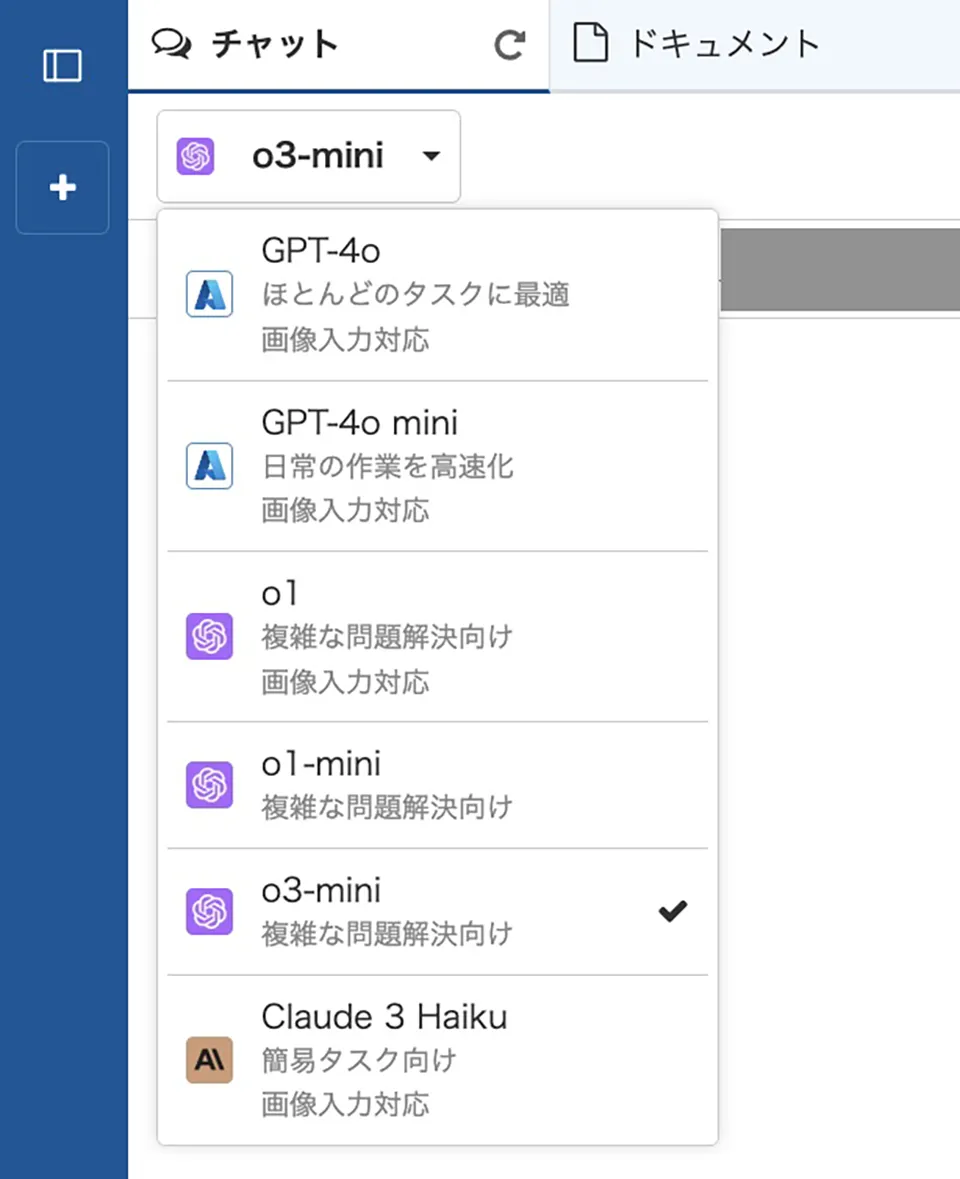This screenshot has height=1179, width=960.
Task: Click text 簡易タスク向け
Action: [359, 1060]
